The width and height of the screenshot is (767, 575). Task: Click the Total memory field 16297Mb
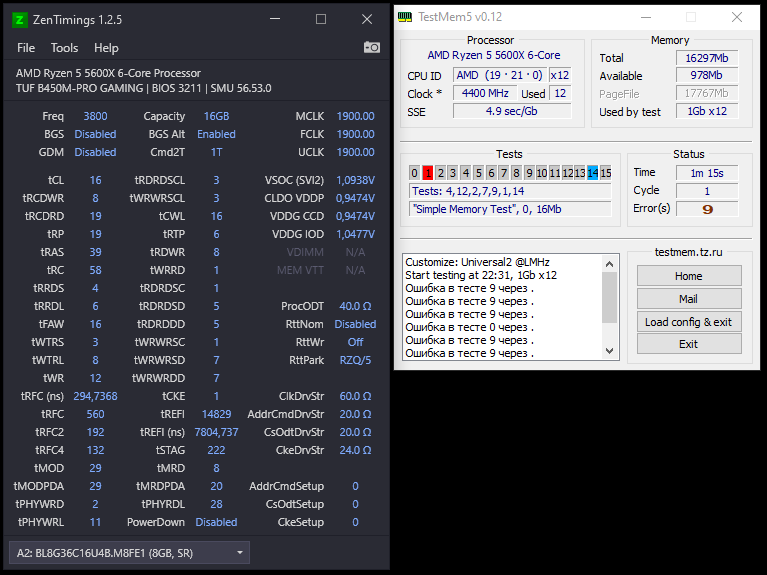[x=707, y=58]
